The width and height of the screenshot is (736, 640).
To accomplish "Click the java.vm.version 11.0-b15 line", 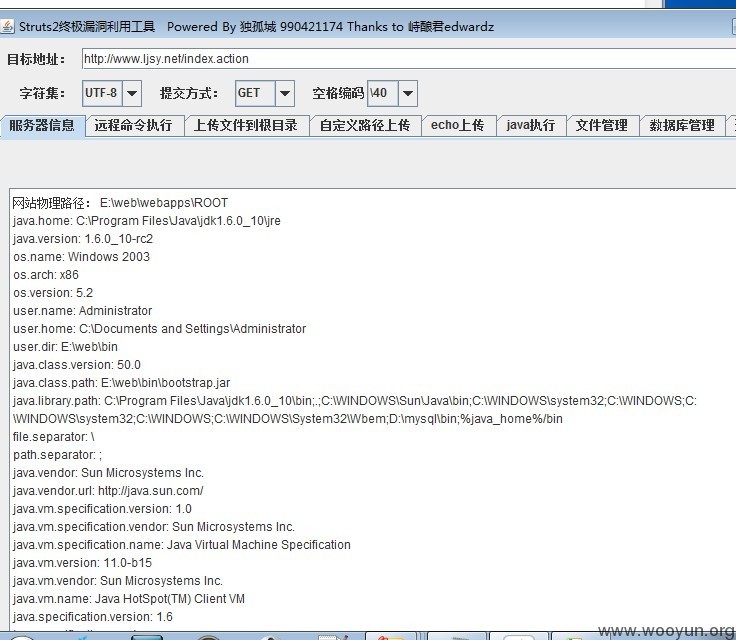I will click(83, 563).
